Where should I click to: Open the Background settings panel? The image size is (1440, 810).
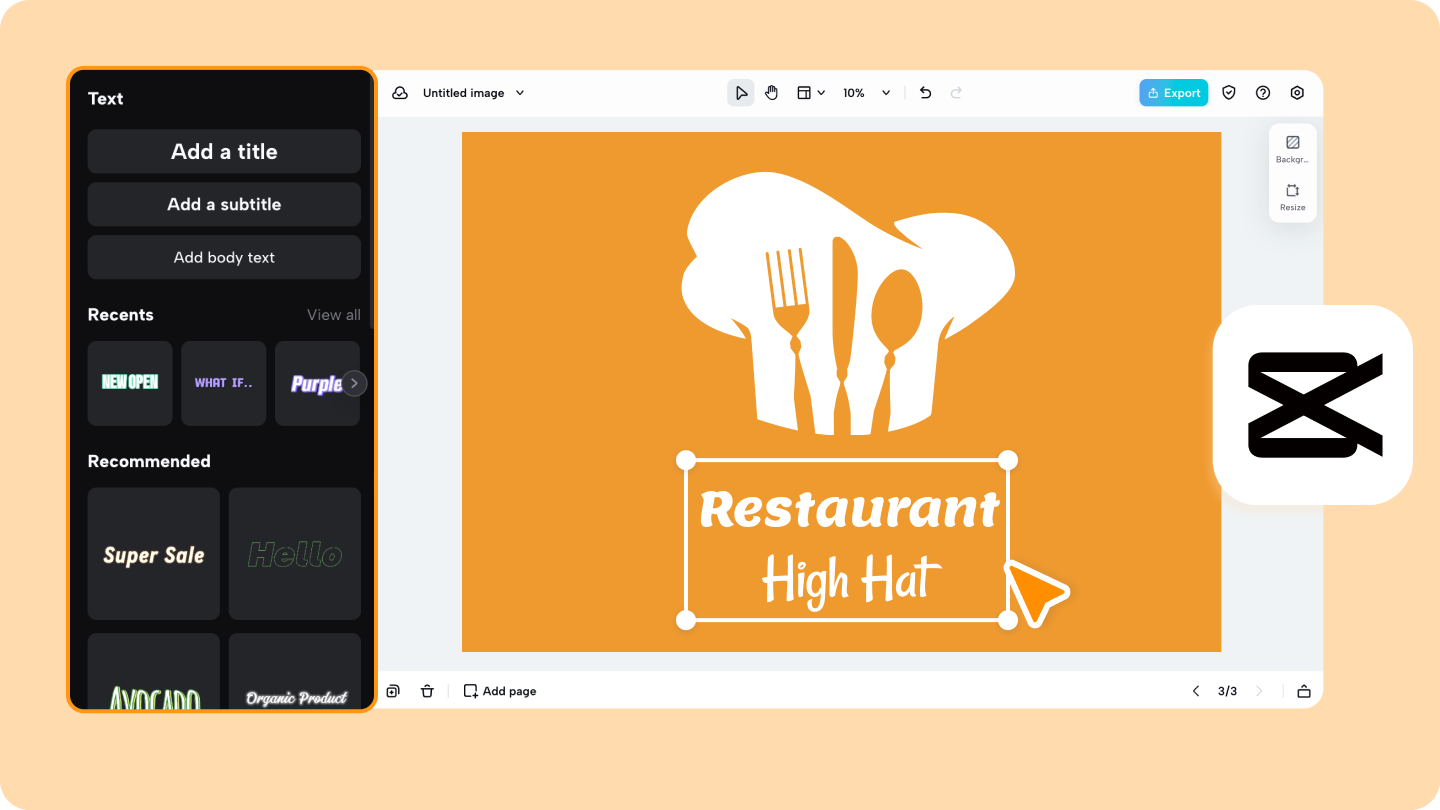(x=1292, y=146)
